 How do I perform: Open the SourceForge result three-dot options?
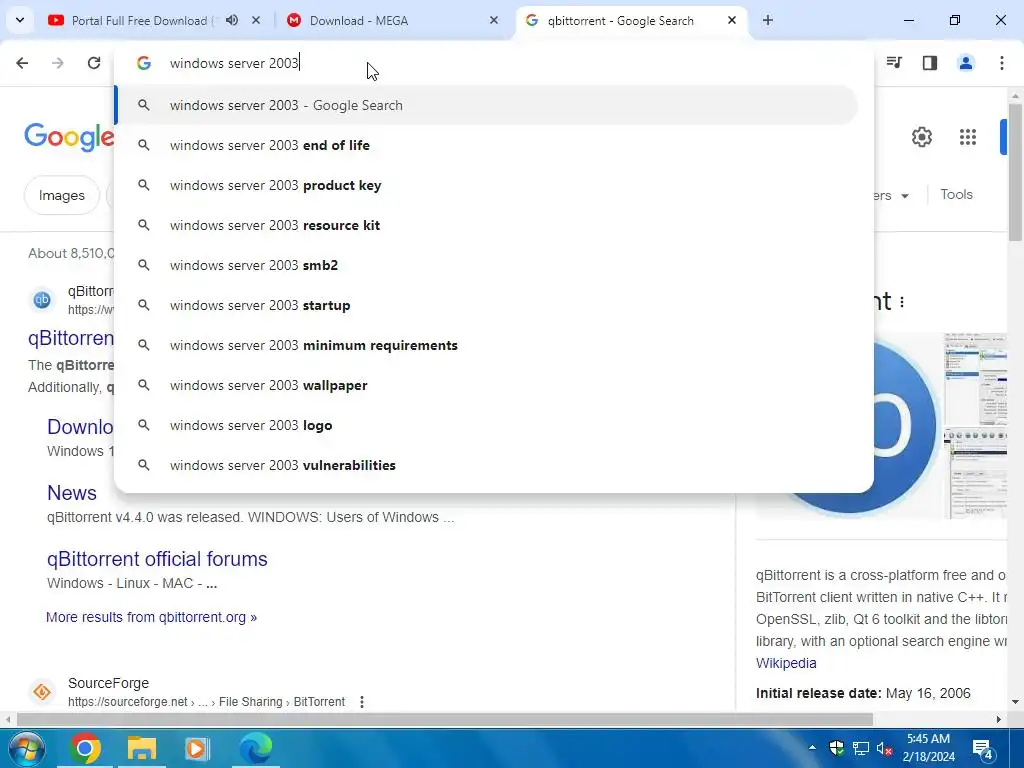pos(362,701)
